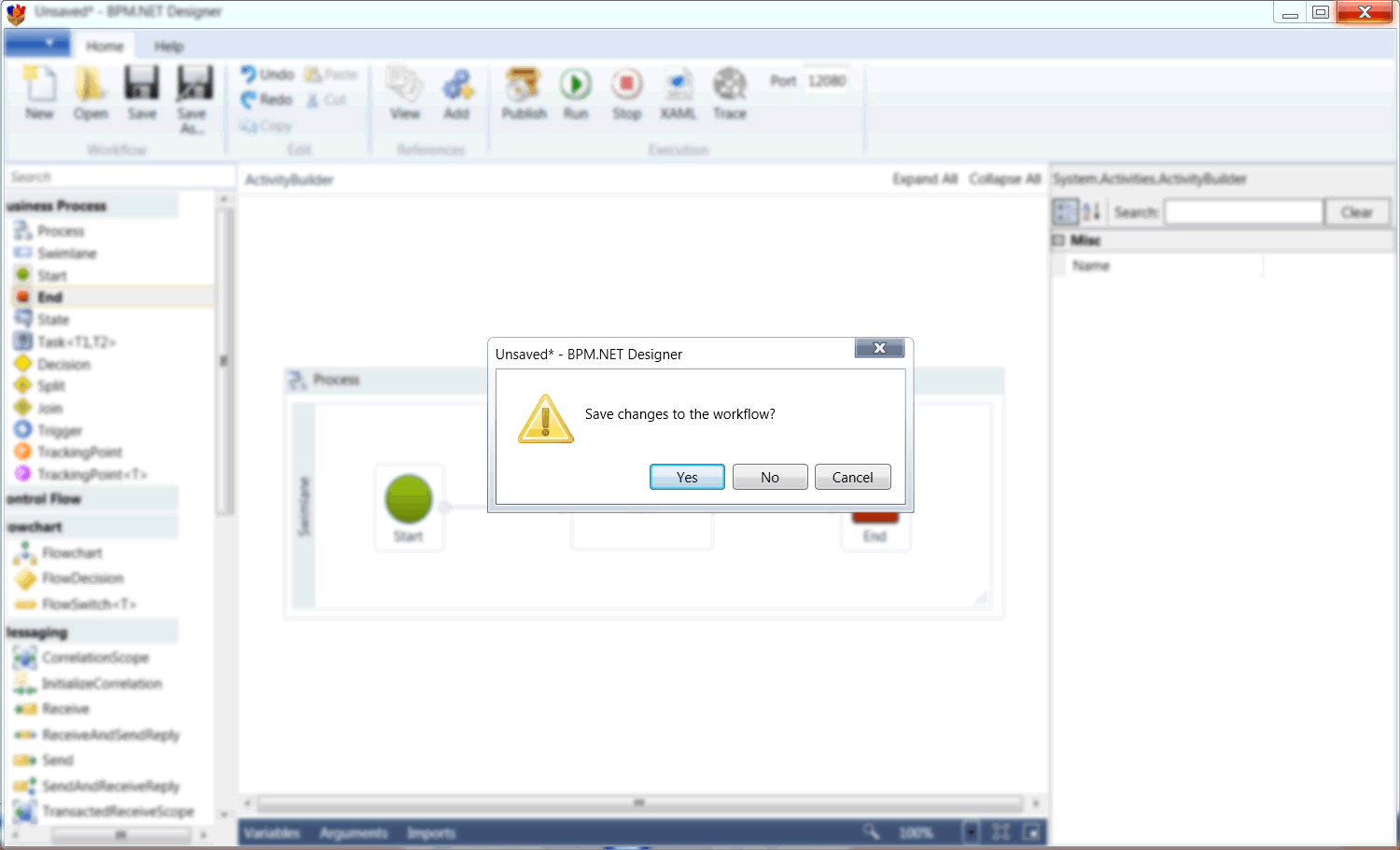The height and width of the screenshot is (850, 1400).
Task: Open the zoom percentage dropdown
Action: [x=971, y=832]
